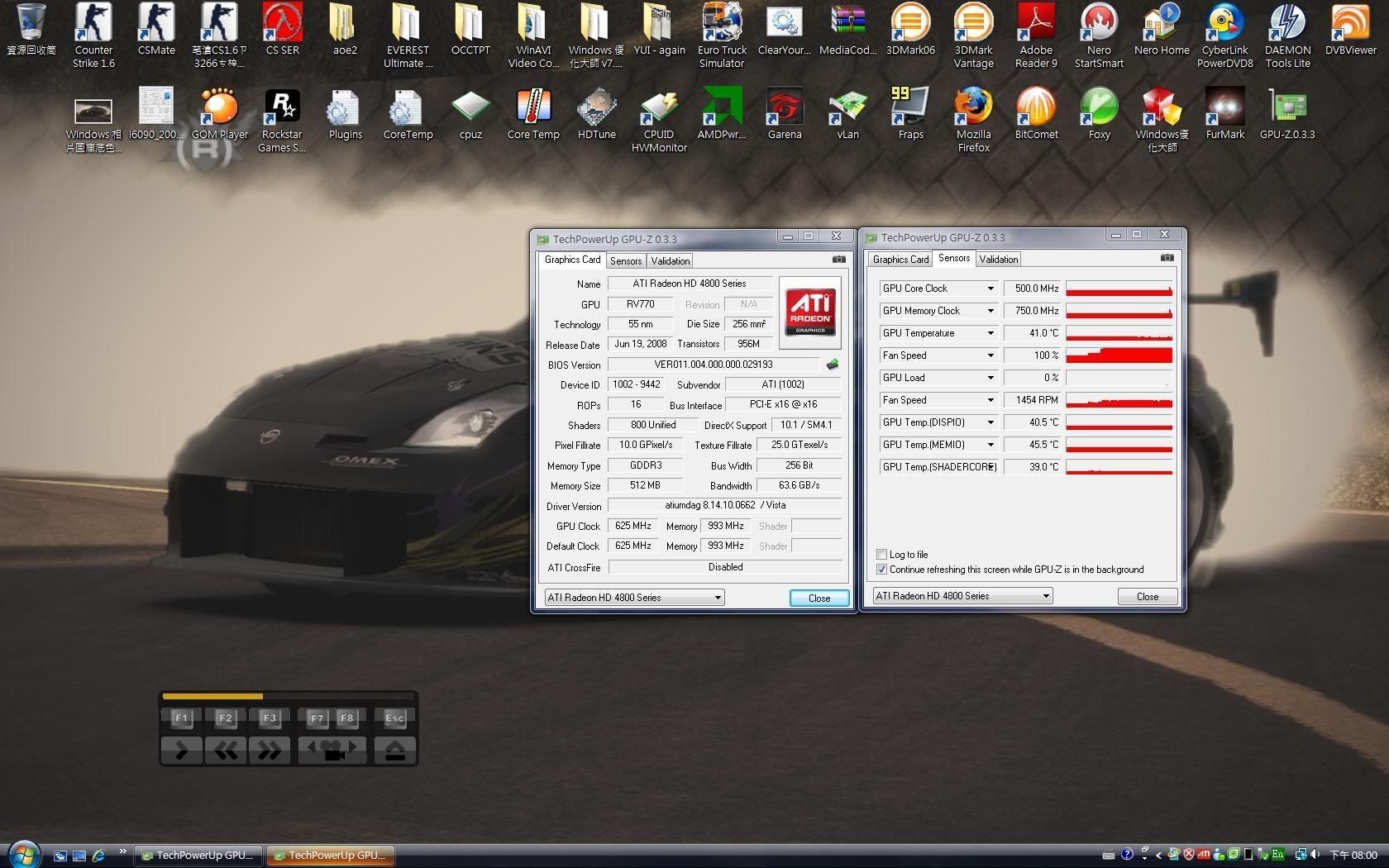The width and height of the screenshot is (1389, 868).
Task: Launch Garena shortcut
Action: [x=785, y=113]
